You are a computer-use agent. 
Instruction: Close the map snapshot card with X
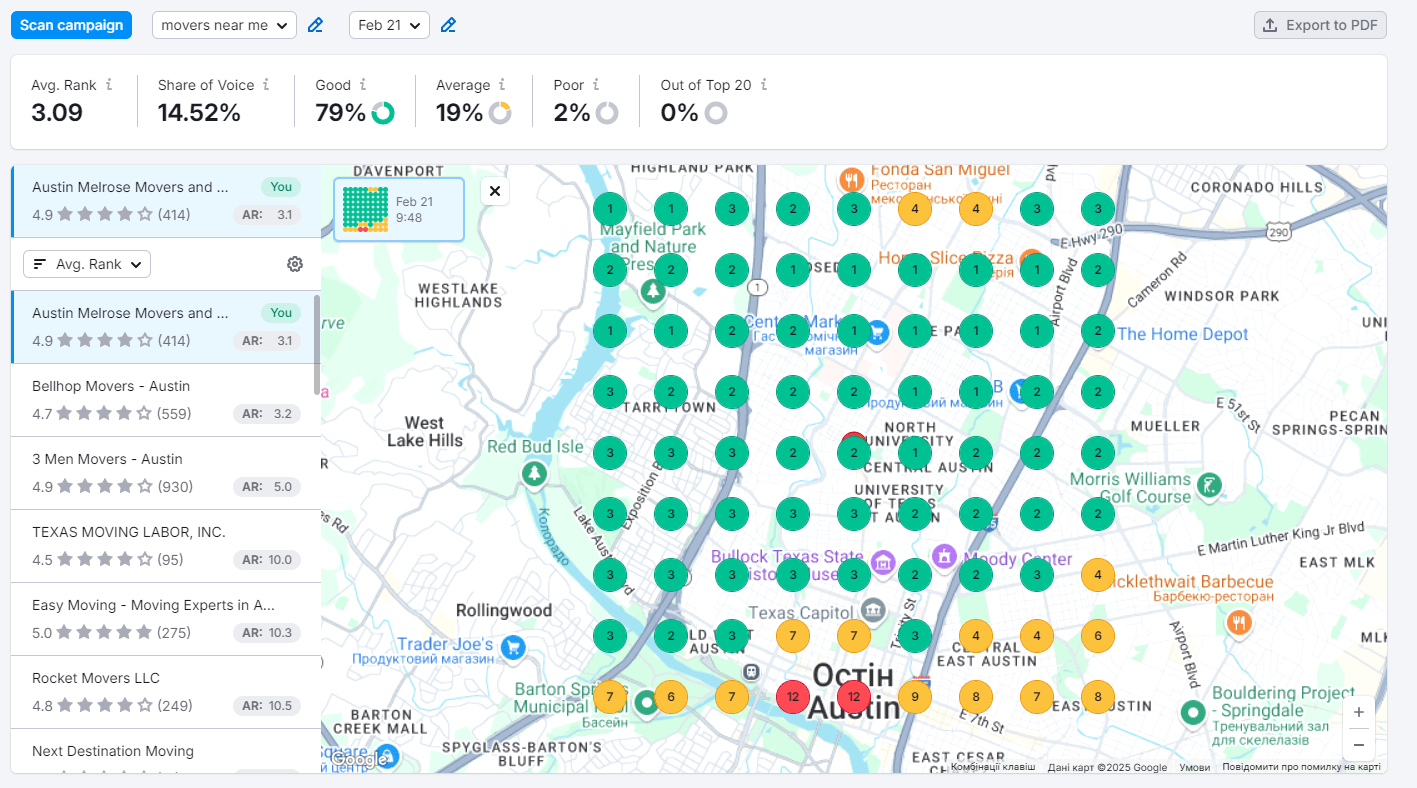(x=495, y=191)
